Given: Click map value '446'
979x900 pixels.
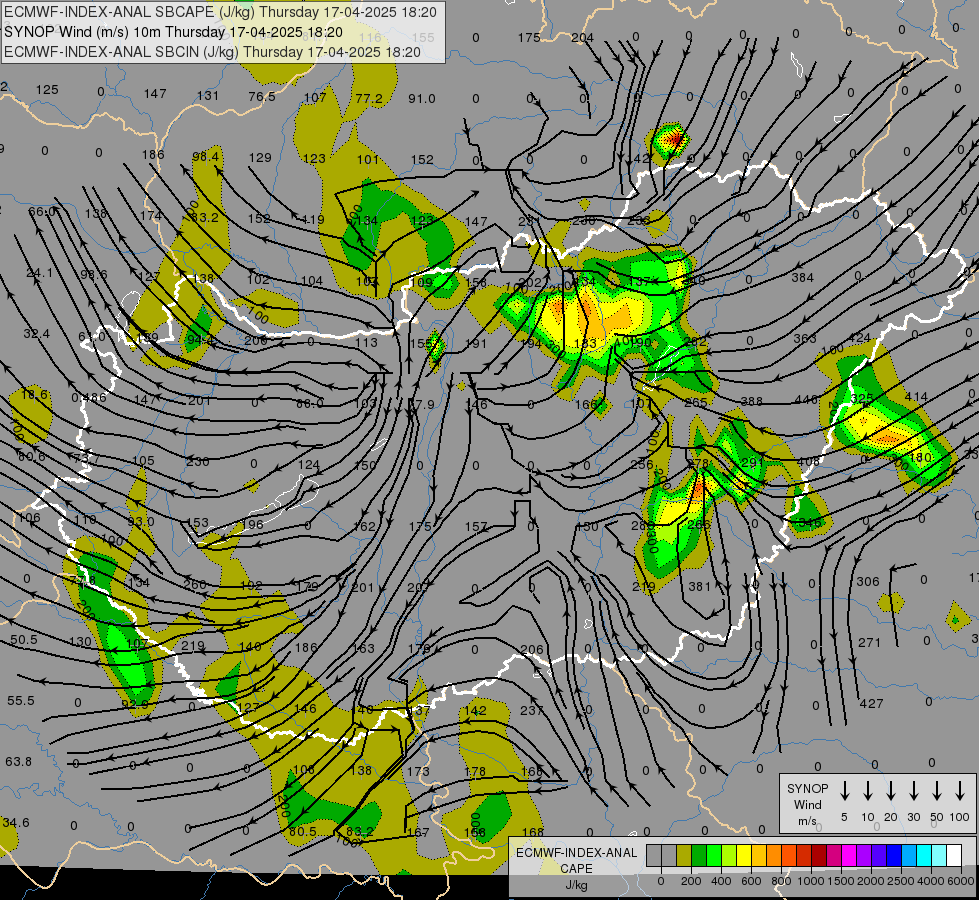Looking at the screenshot, I should pos(805,400).
